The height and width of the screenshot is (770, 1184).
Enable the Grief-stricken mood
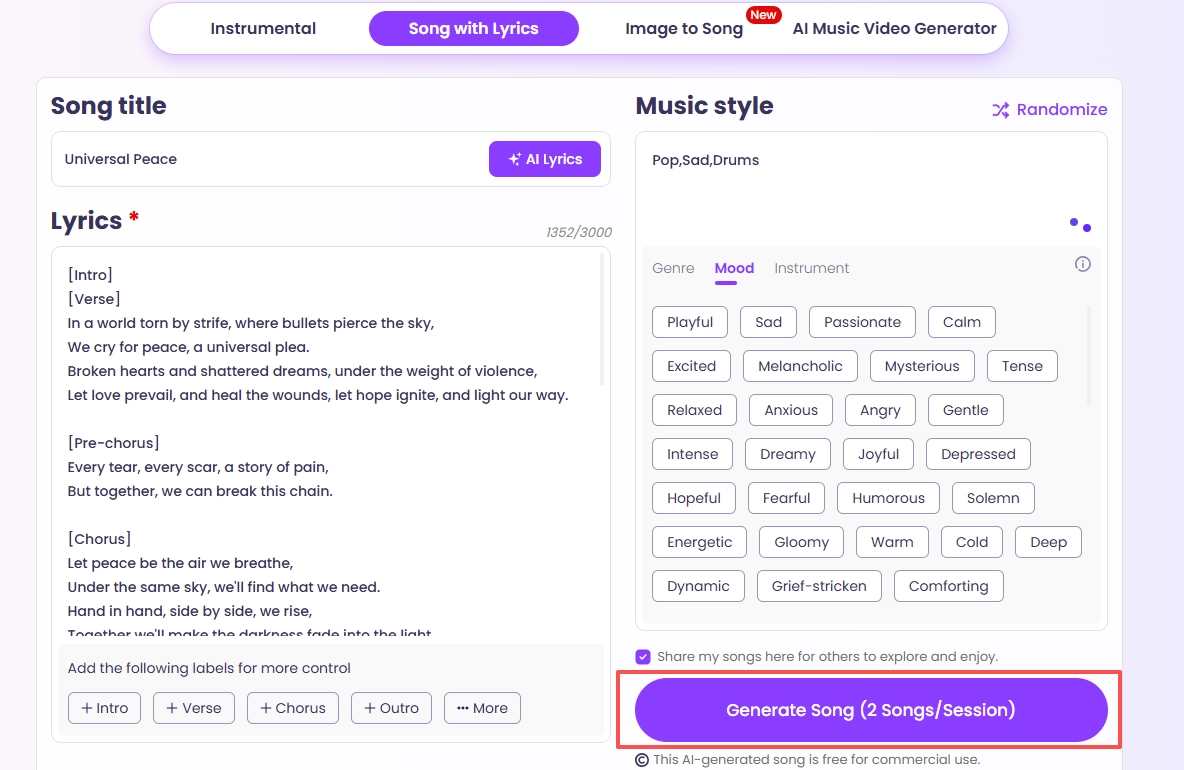(819, 585)
